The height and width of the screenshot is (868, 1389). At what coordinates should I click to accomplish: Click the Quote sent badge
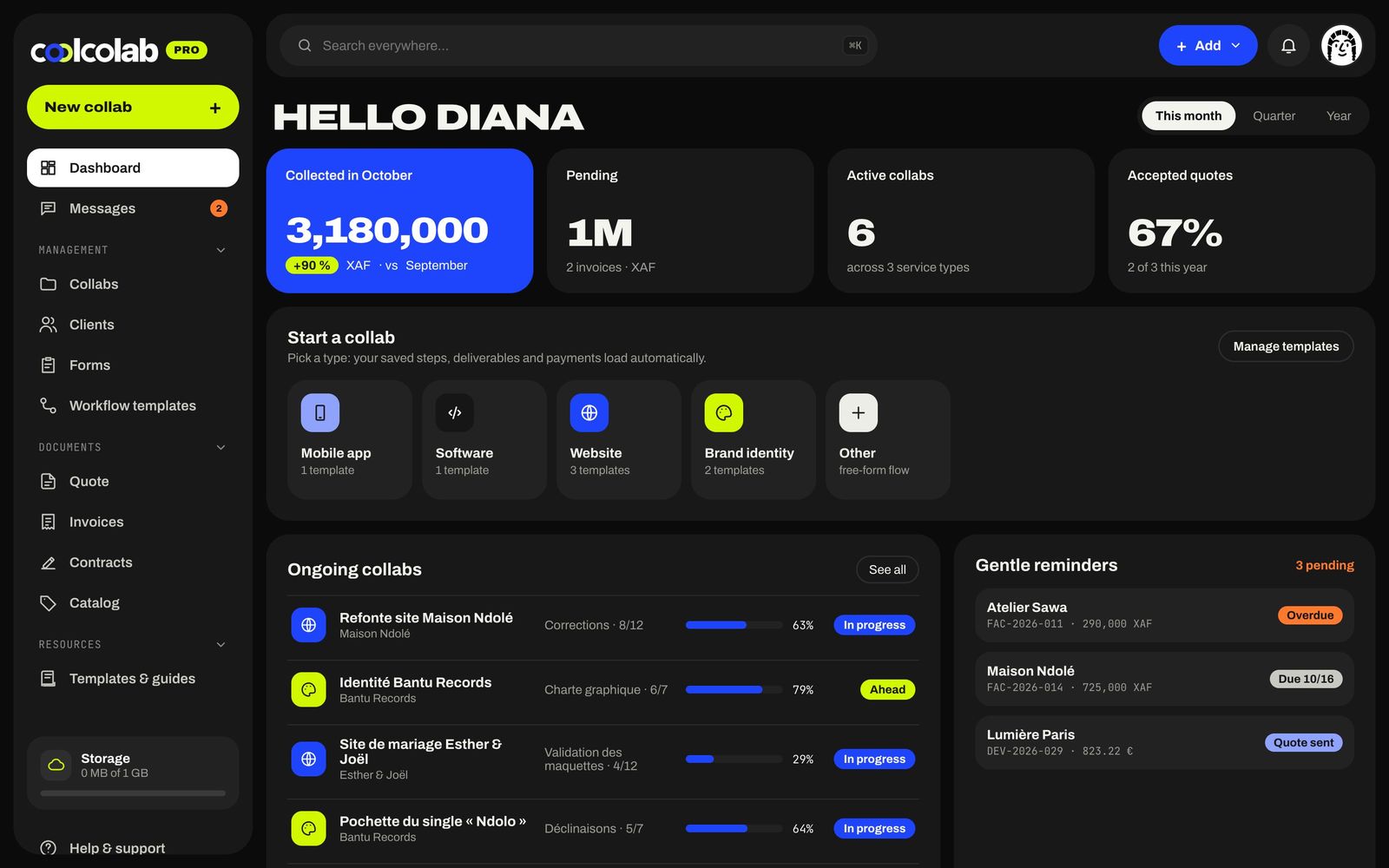[x=1303, y=743]
